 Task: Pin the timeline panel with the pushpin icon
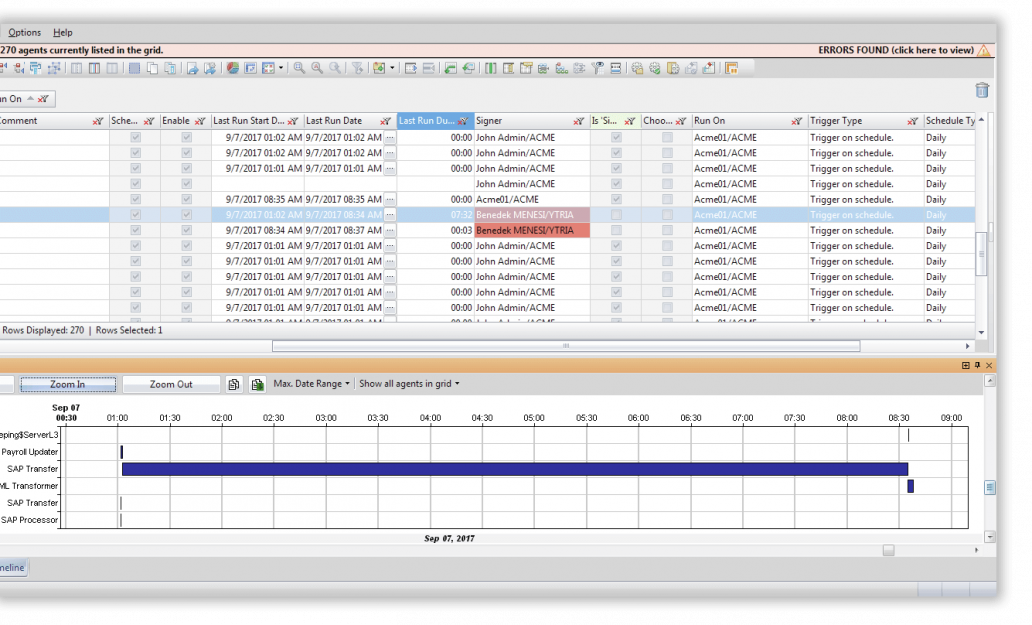coord(977,365)
